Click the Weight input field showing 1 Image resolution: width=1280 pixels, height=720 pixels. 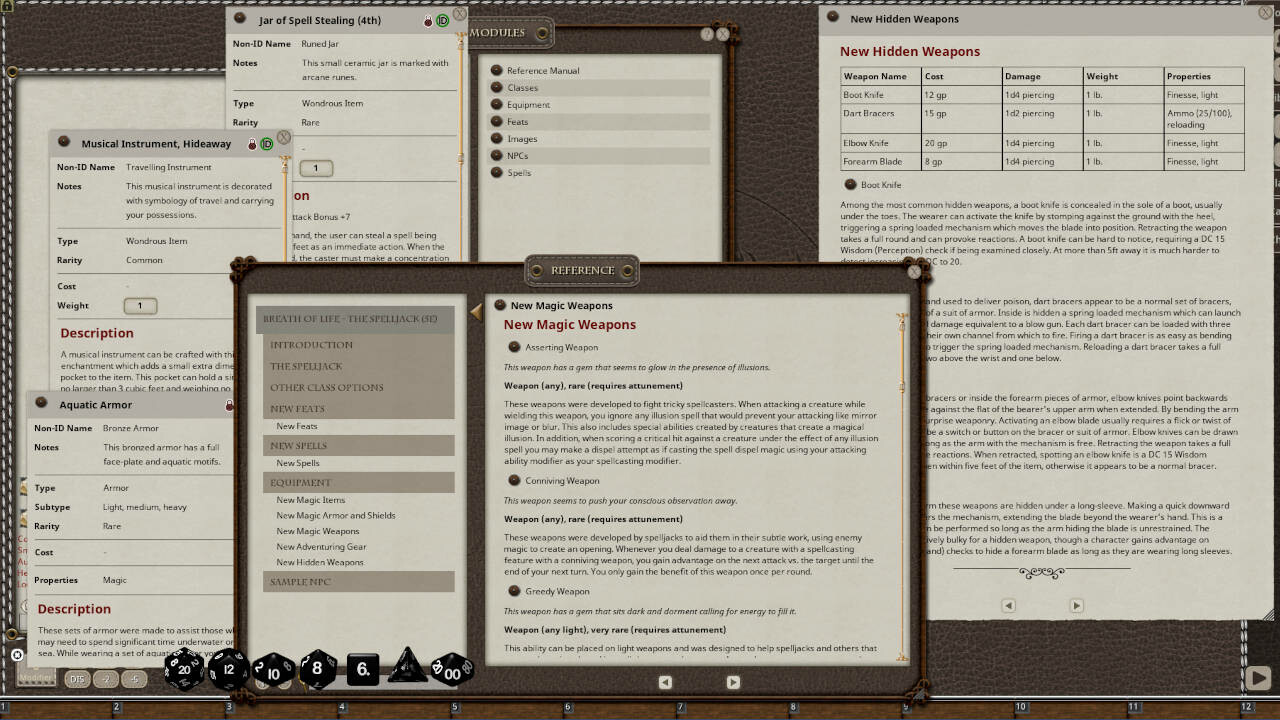pos(140,305)
